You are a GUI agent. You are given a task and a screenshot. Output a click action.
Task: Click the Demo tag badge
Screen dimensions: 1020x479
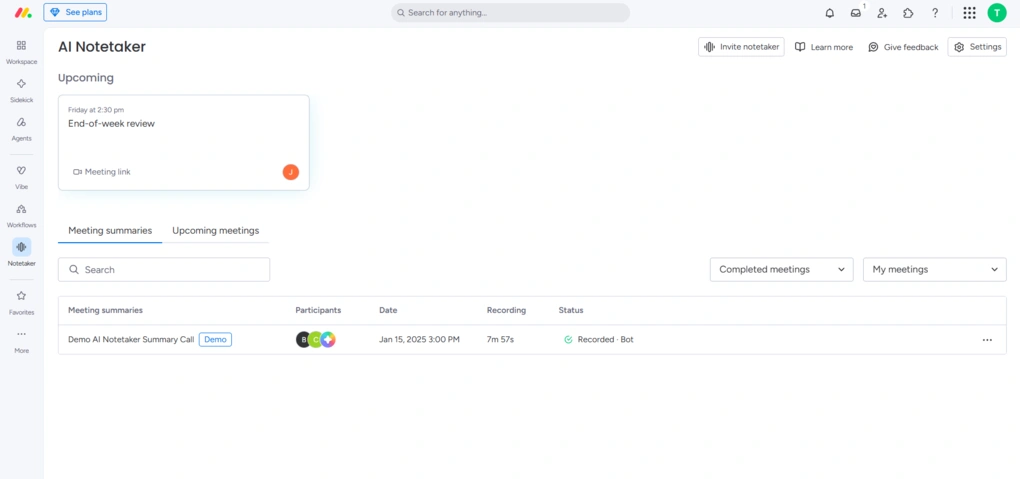[215, 340]
